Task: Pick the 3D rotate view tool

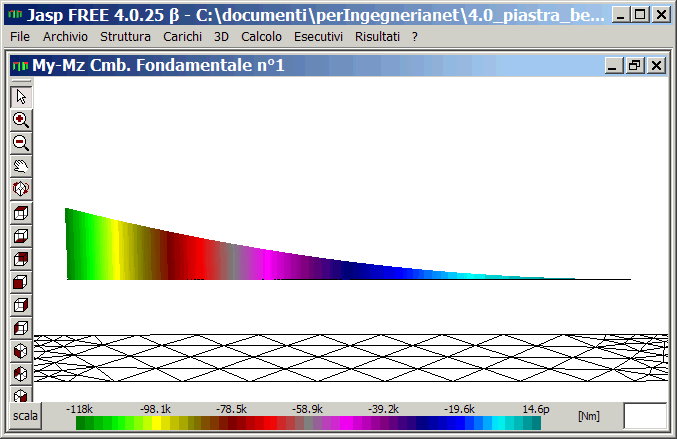Action: pos(21,189)
